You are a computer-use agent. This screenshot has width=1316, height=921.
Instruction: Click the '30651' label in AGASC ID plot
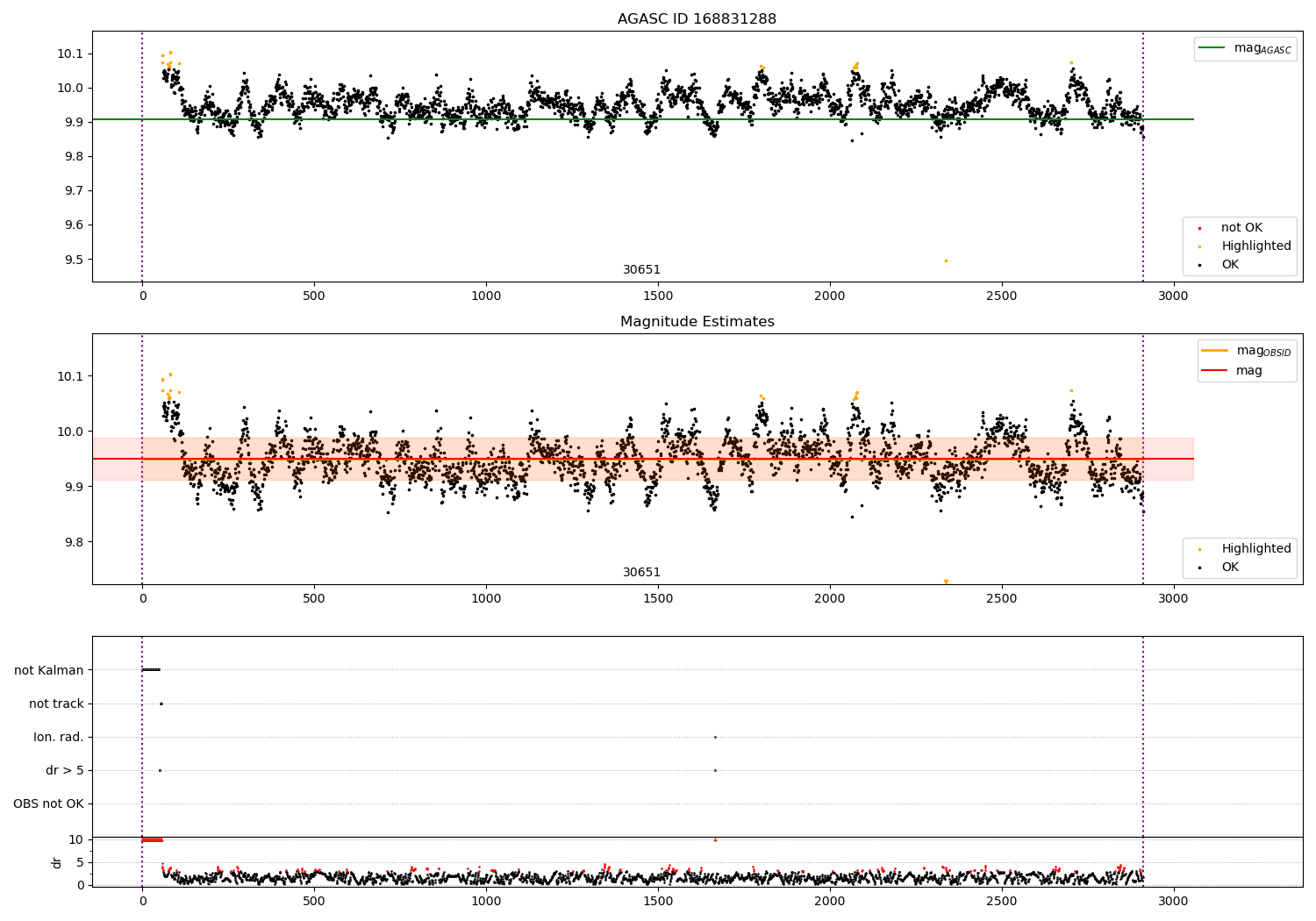click(641, 270)
